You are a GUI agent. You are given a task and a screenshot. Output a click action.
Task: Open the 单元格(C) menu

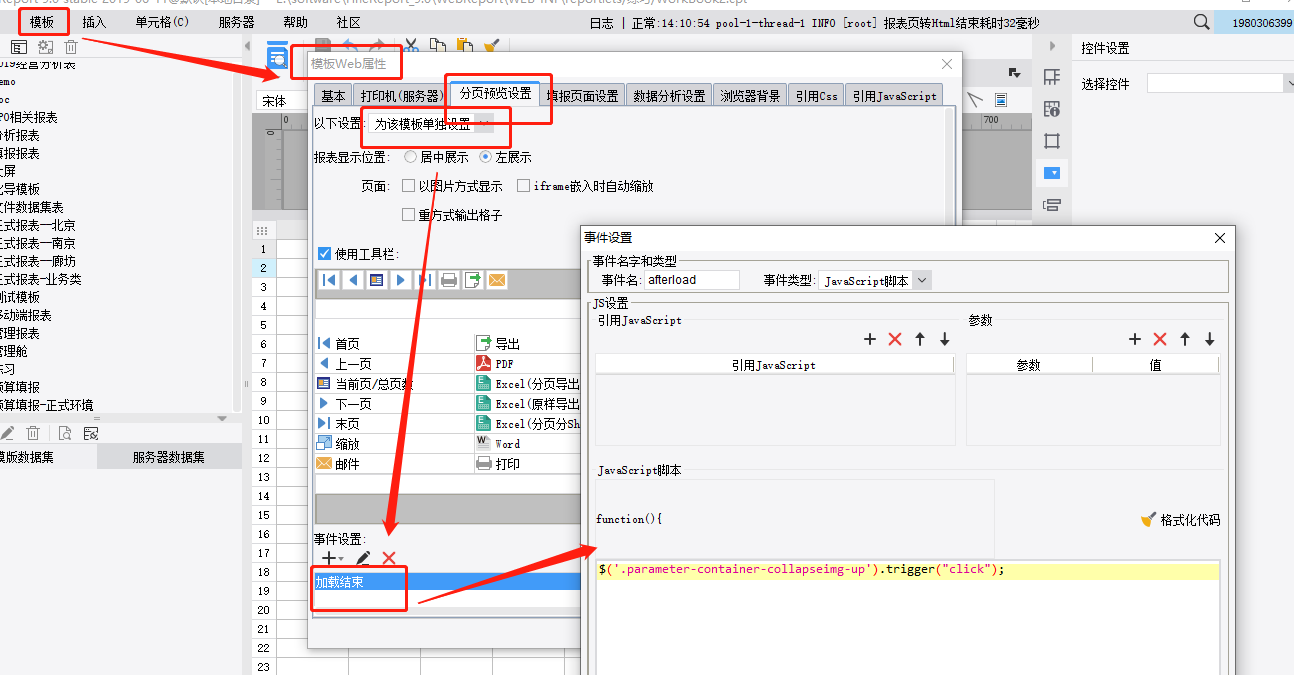coord(162,22)
